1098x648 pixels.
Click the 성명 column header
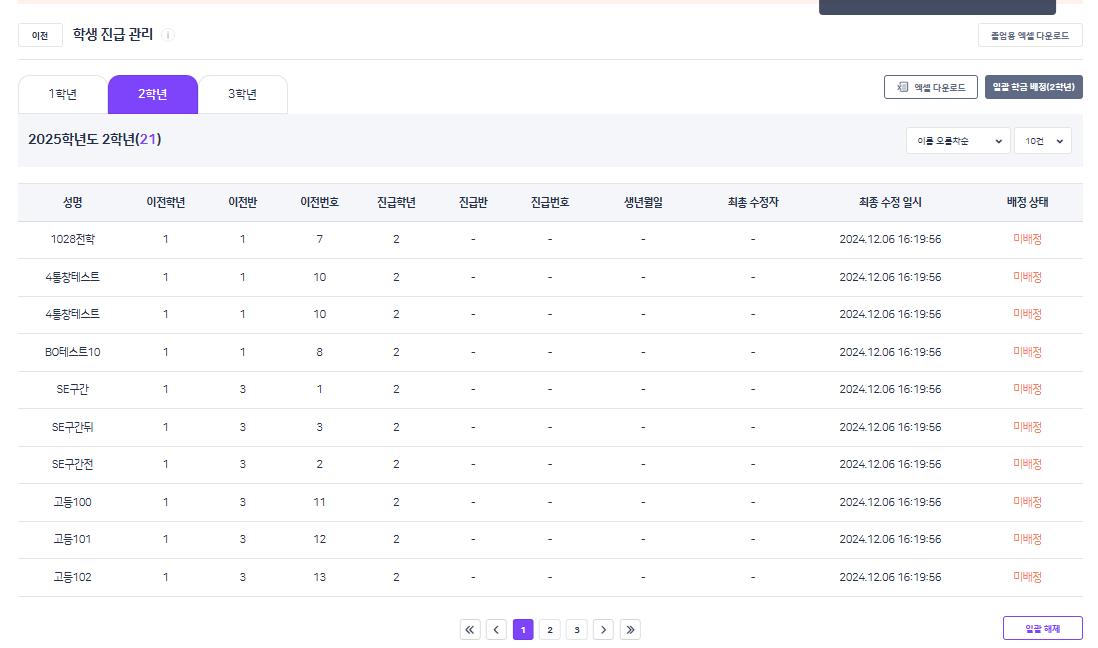click(x=72, y=202)
